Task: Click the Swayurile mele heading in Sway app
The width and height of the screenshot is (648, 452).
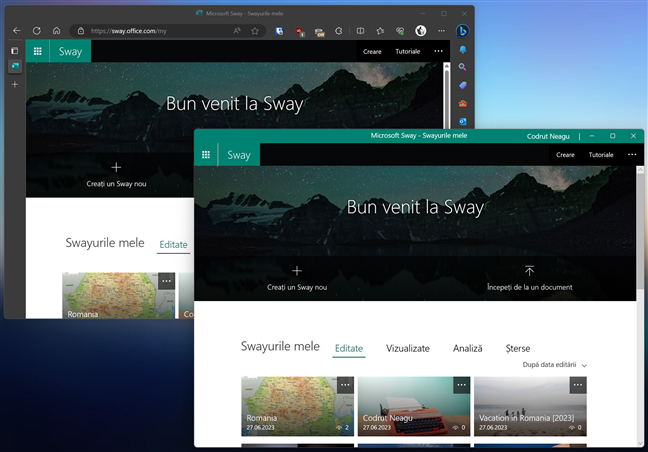Action: click(x=280, y=346)
